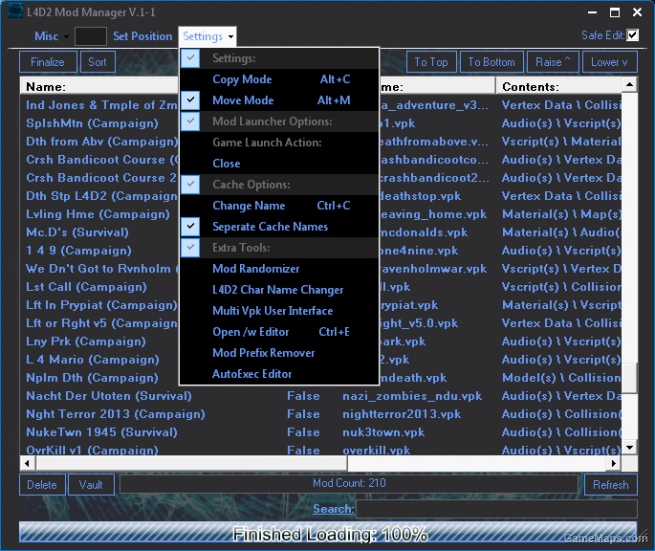655x551 pixels.
Task: Toggle the Safe Edit checkbox
Action: pyautogui.click(x=632, y=35)
